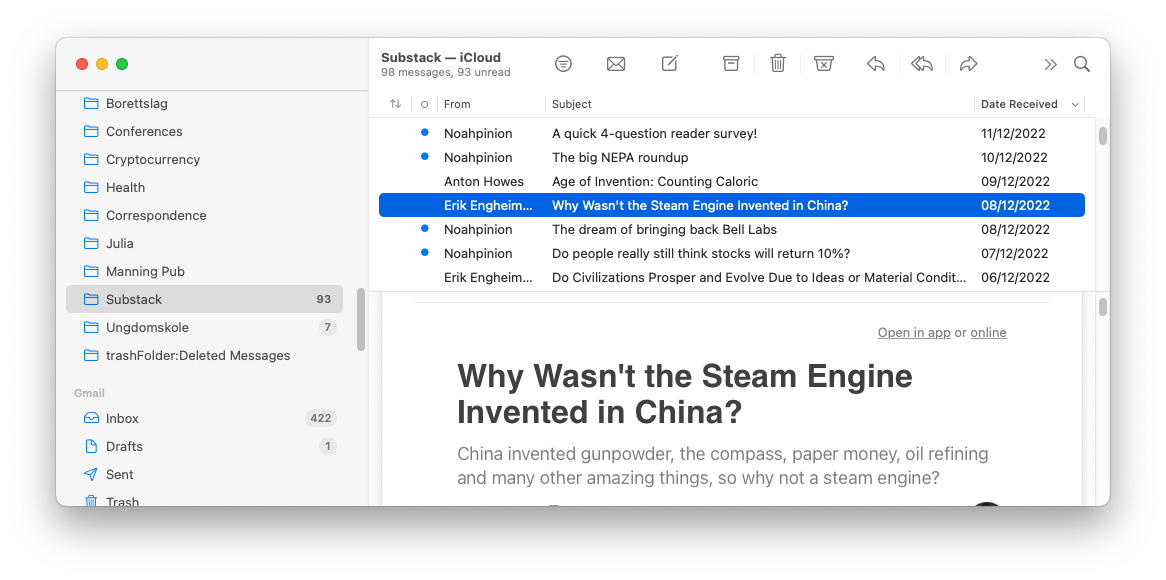Move selected message to Junk

tap(823, 64)
